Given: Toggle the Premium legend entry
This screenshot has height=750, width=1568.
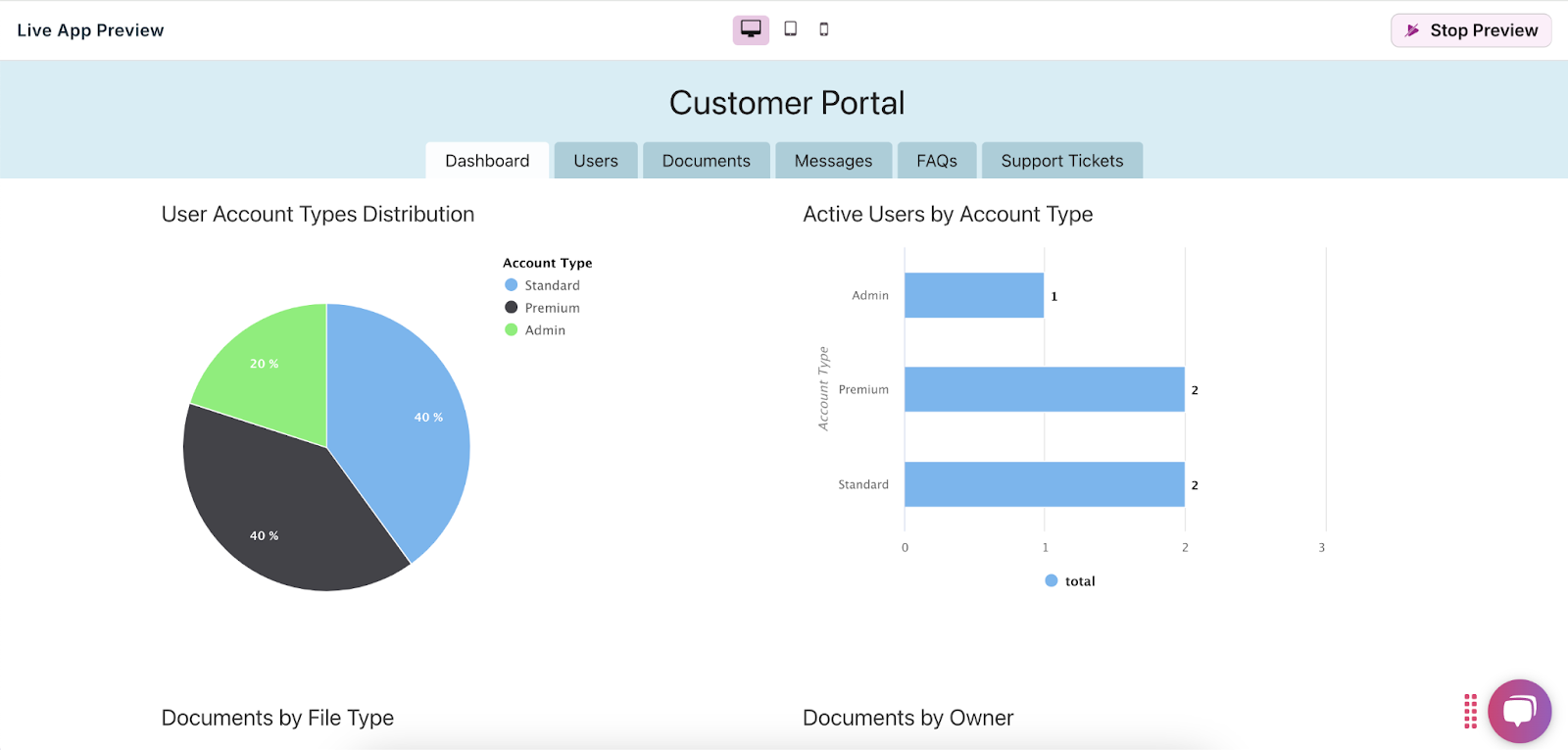Looking at the screenshot, I should pyautogui.click(x=542, y=308).
